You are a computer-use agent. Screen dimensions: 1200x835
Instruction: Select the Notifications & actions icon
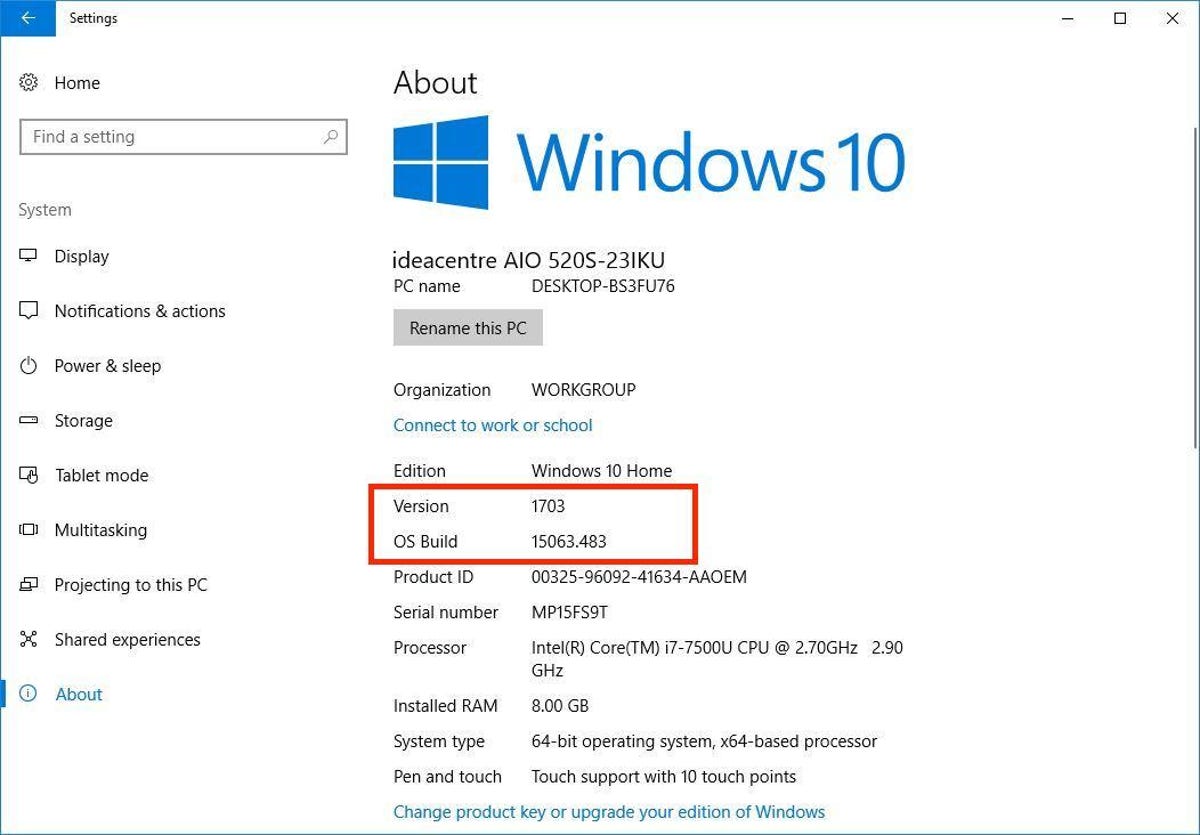30,311
